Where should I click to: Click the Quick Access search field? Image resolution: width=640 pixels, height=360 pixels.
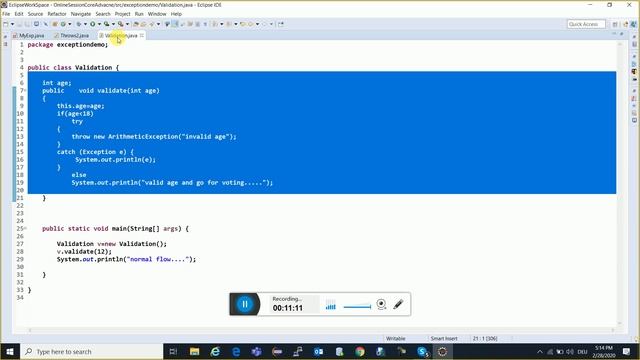point(586,24)
